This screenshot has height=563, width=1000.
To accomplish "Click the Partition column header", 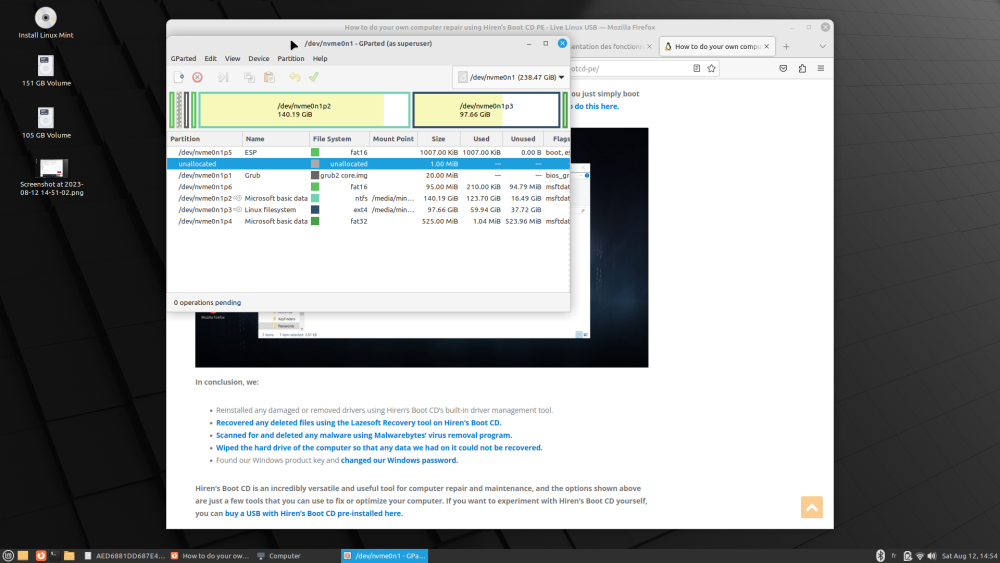I will coord(205,139).
